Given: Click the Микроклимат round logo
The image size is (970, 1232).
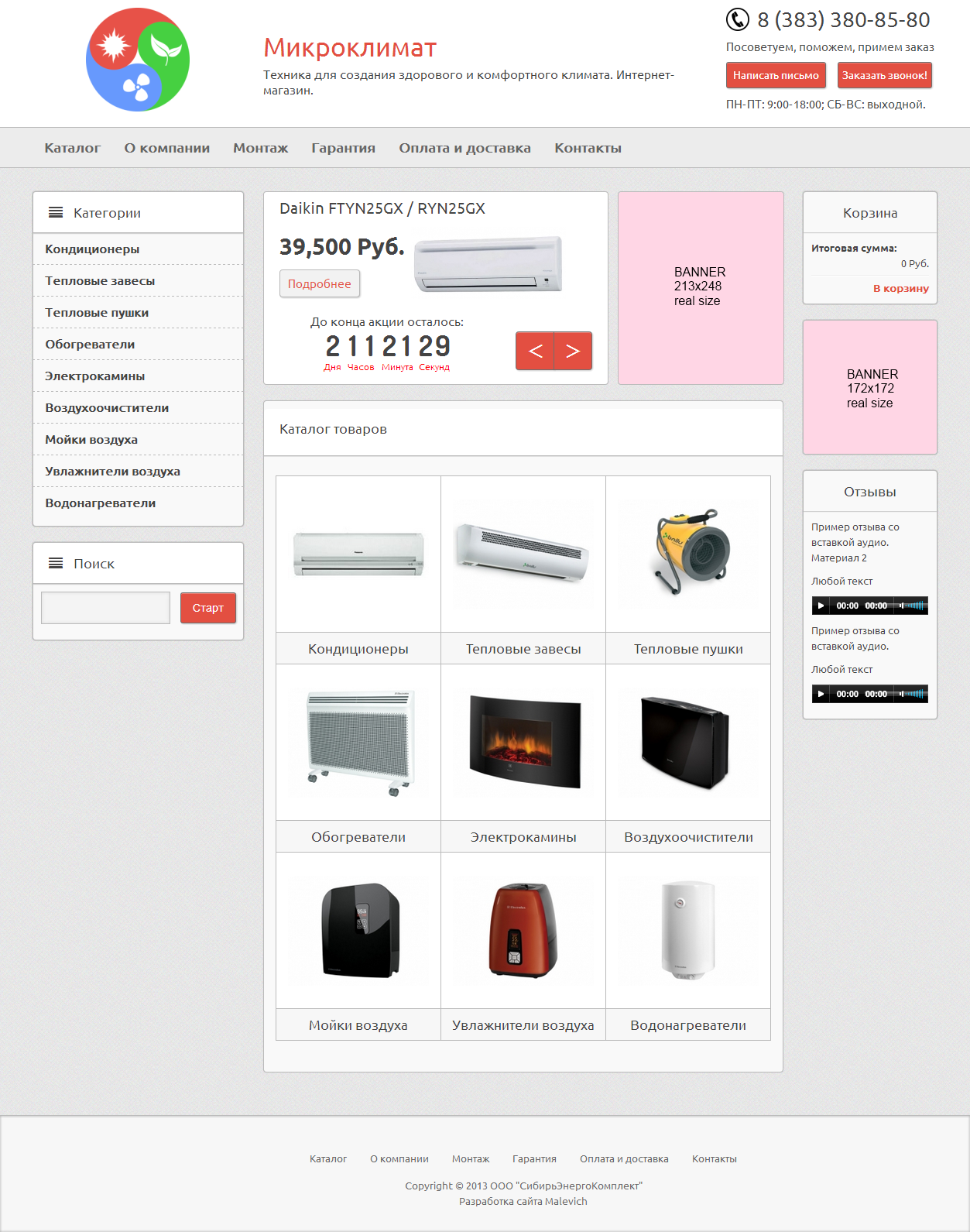Looking at the screenshot, I should coord(138,60).
